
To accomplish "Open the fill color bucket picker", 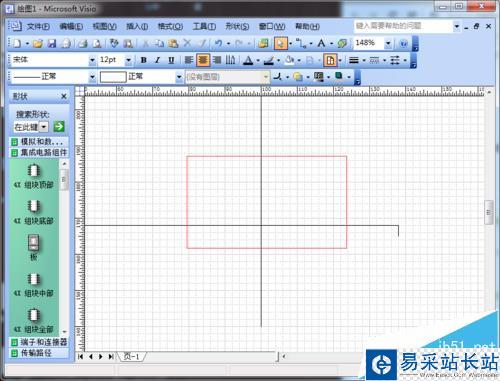I will 289,60.
